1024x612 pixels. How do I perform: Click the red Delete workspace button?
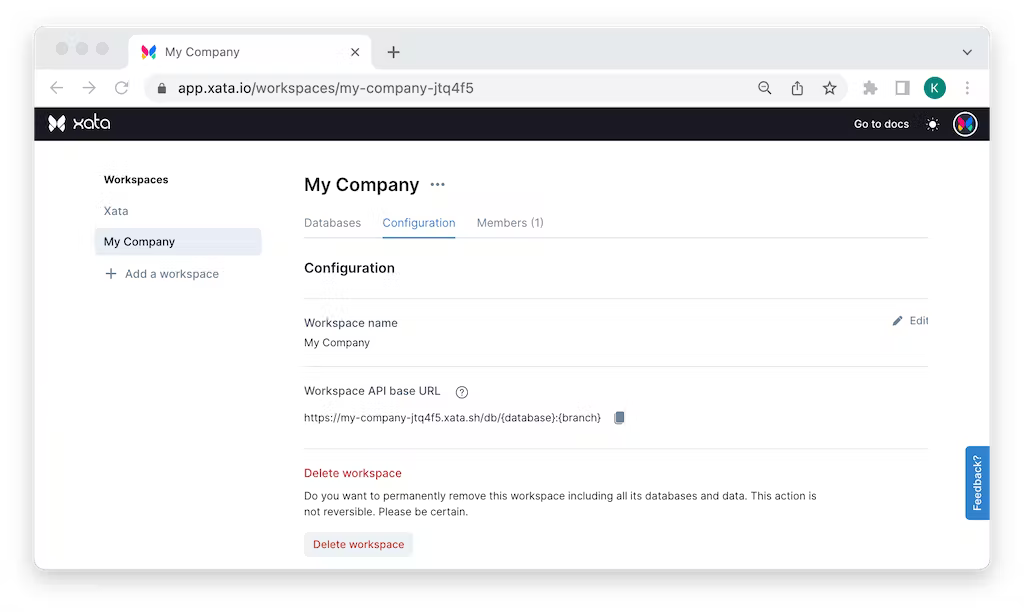click(x=359, y=544)
